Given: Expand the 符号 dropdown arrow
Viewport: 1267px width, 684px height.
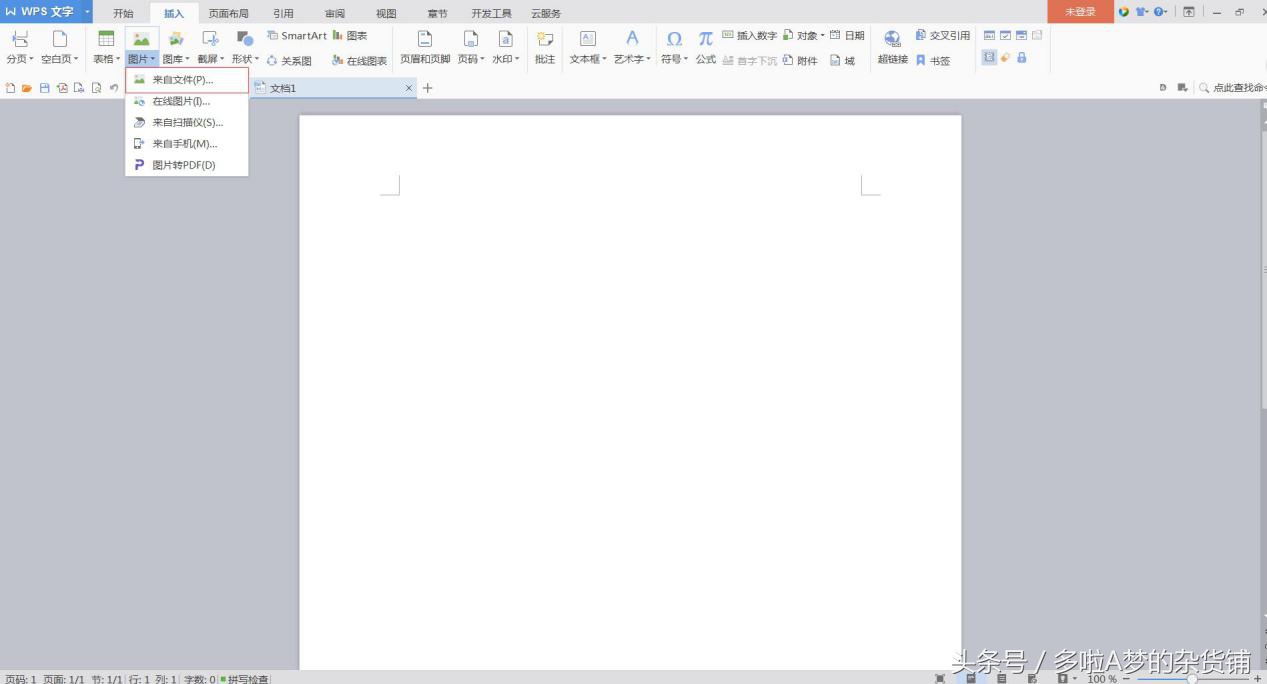Looking at the screenshot, I should point(686,60).
